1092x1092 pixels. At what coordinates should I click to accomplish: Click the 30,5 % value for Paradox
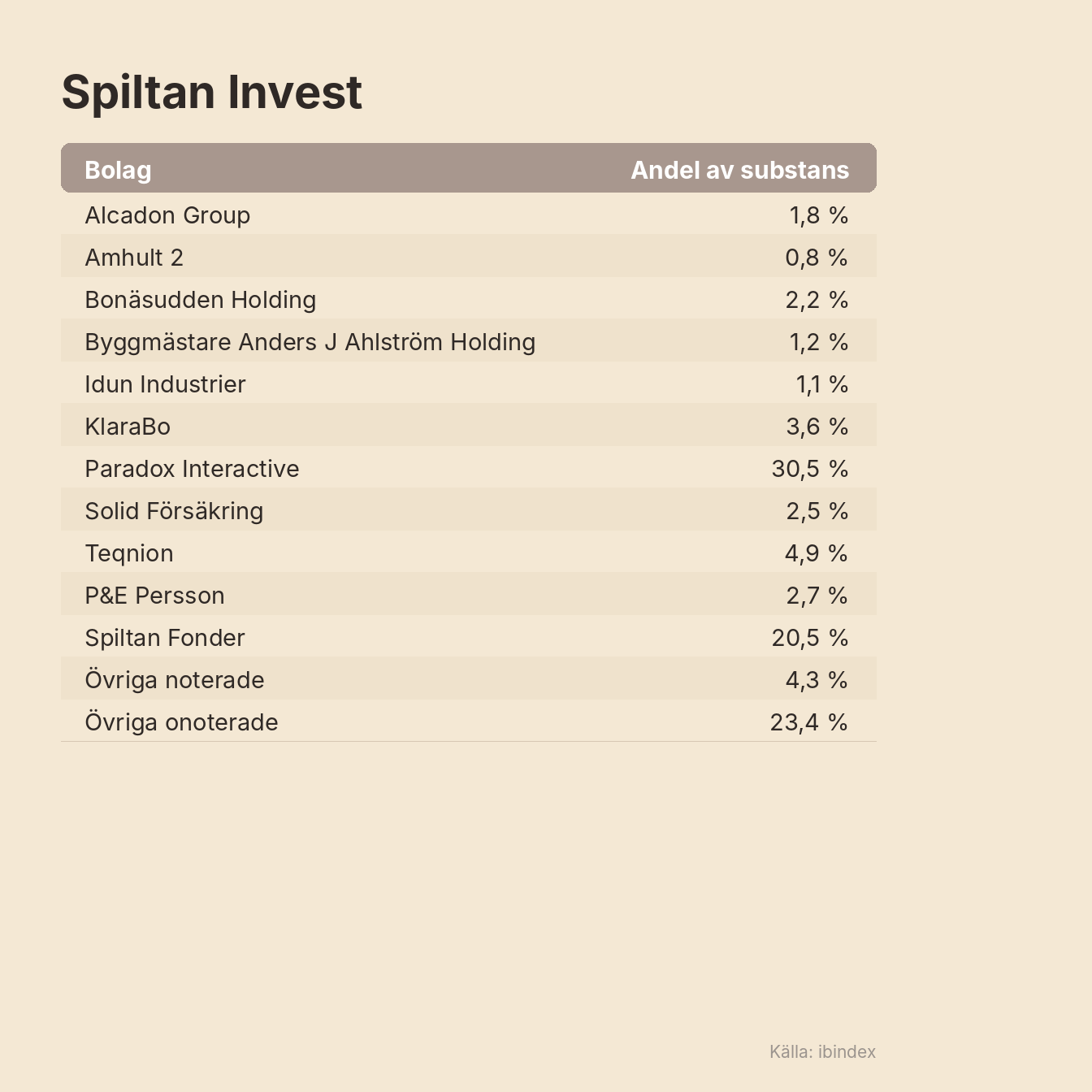point(810,469)
